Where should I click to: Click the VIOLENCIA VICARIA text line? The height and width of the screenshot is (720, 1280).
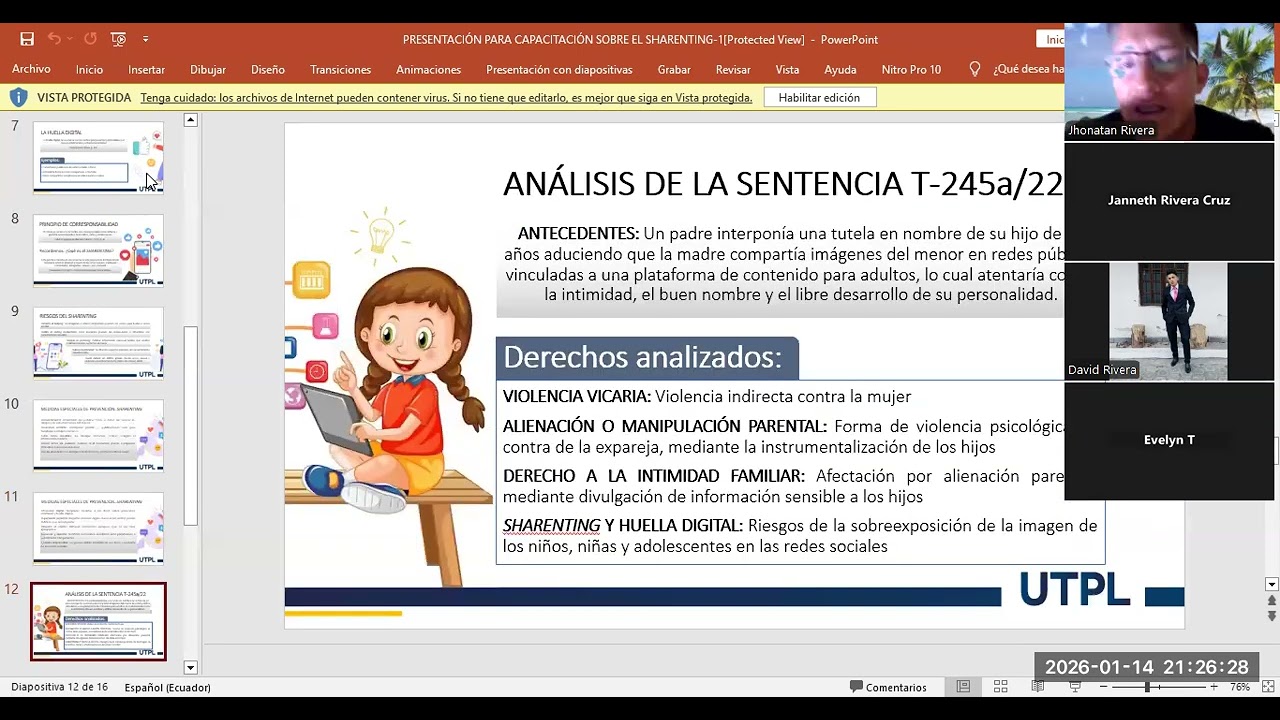click(707, 396)
